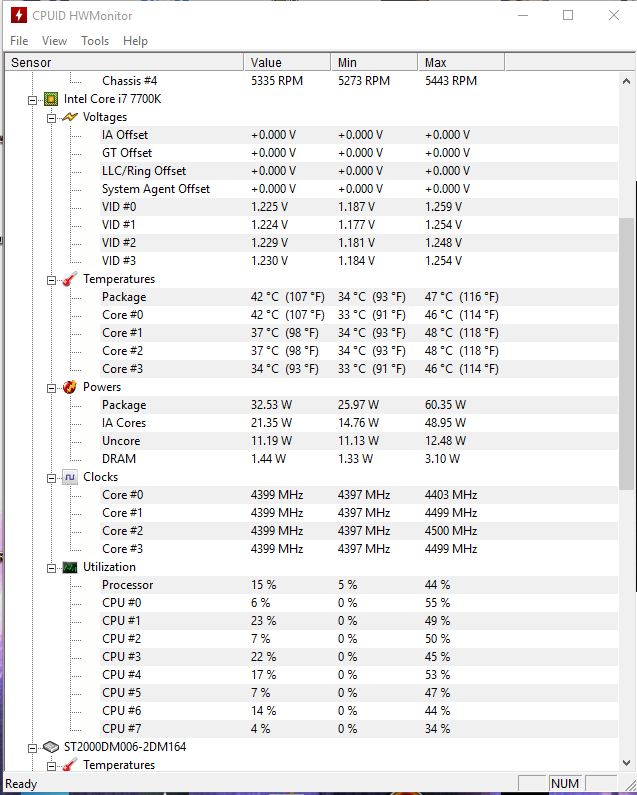
Task: Select the Package temperature row
Action: [x=359, y=297]
